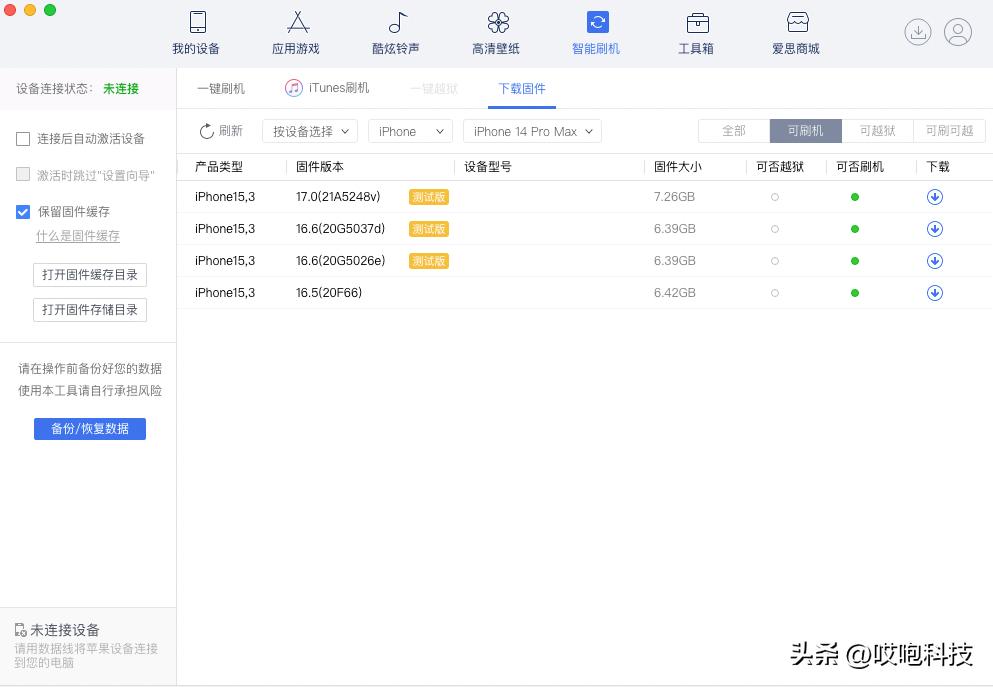Enable 连接后自动激活设备 auto-activation checkbox
Image resolution: width=993 pixels, height=687 pixels.
23,139
